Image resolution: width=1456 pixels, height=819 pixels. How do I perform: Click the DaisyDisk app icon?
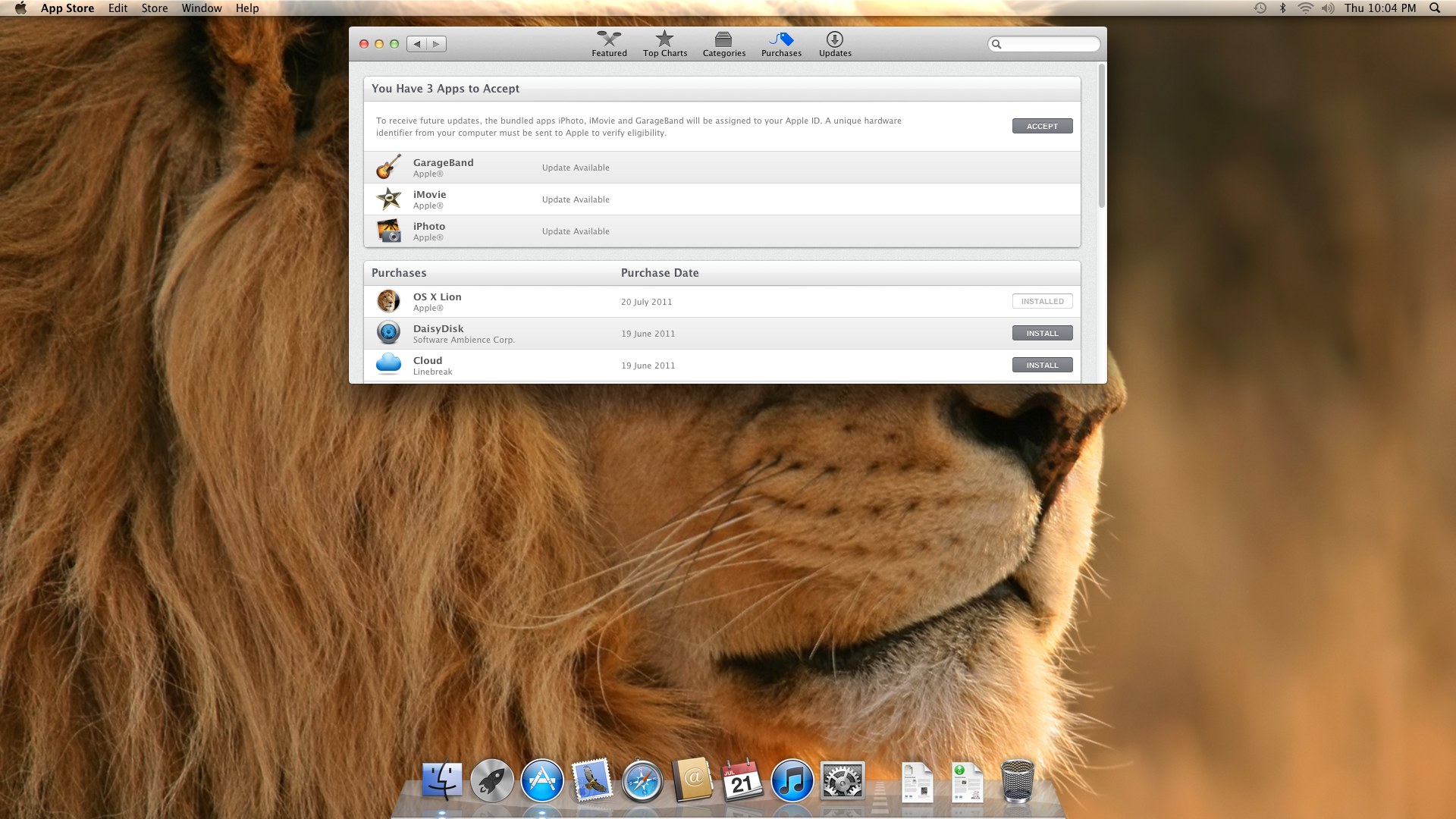388,333
